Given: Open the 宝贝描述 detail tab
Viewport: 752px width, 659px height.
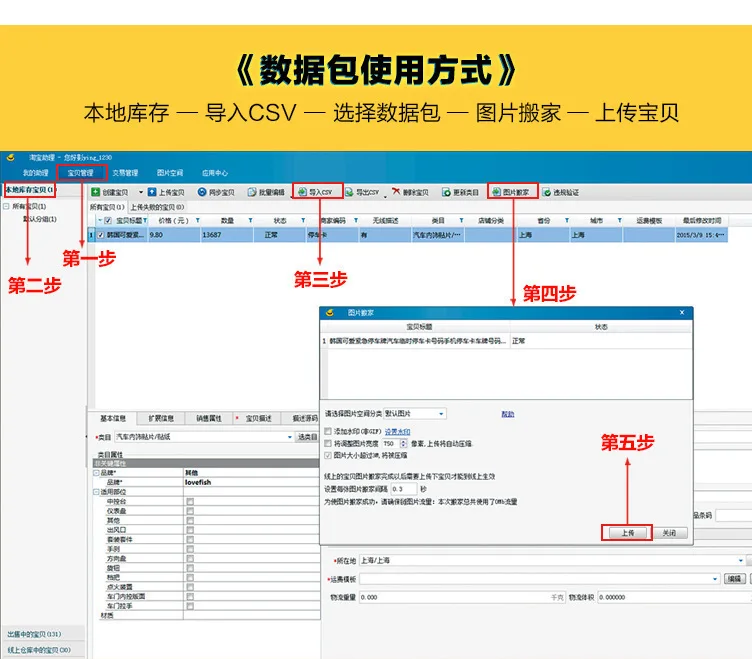Looking at the screenshot, I should [x=258, y=418].
